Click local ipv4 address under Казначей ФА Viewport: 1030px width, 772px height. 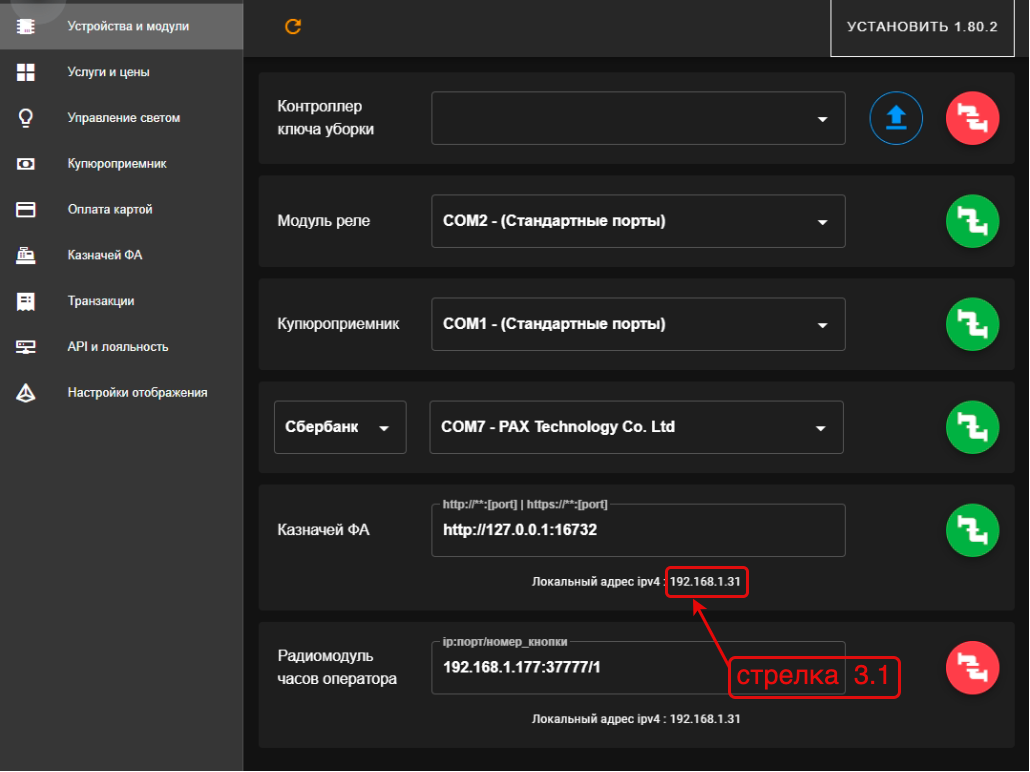click(x=705, y=581)
